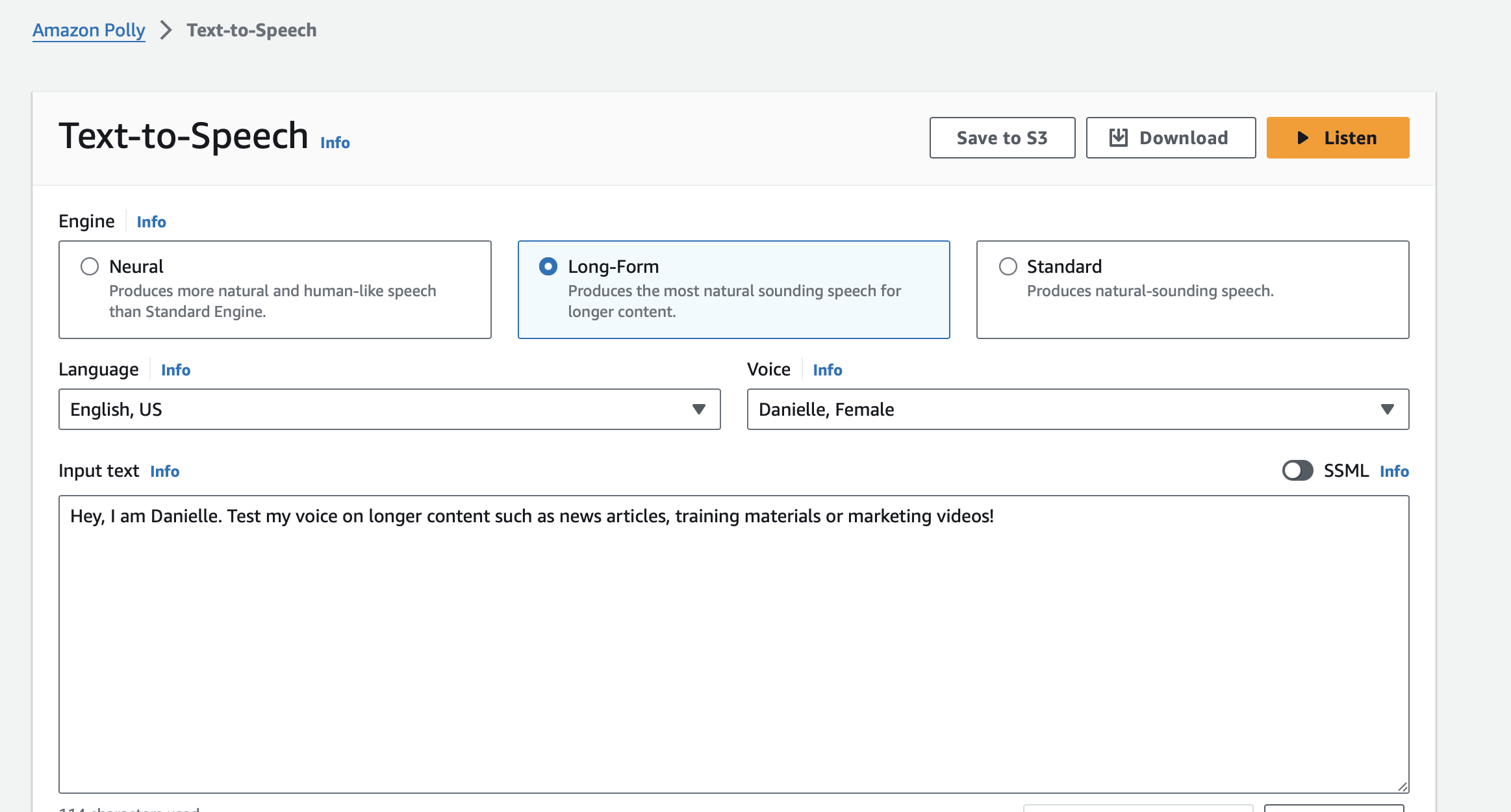This screenshot has height=812, width=1511.
Task: Play audio with the Listen button
Action: (1338, 138)
